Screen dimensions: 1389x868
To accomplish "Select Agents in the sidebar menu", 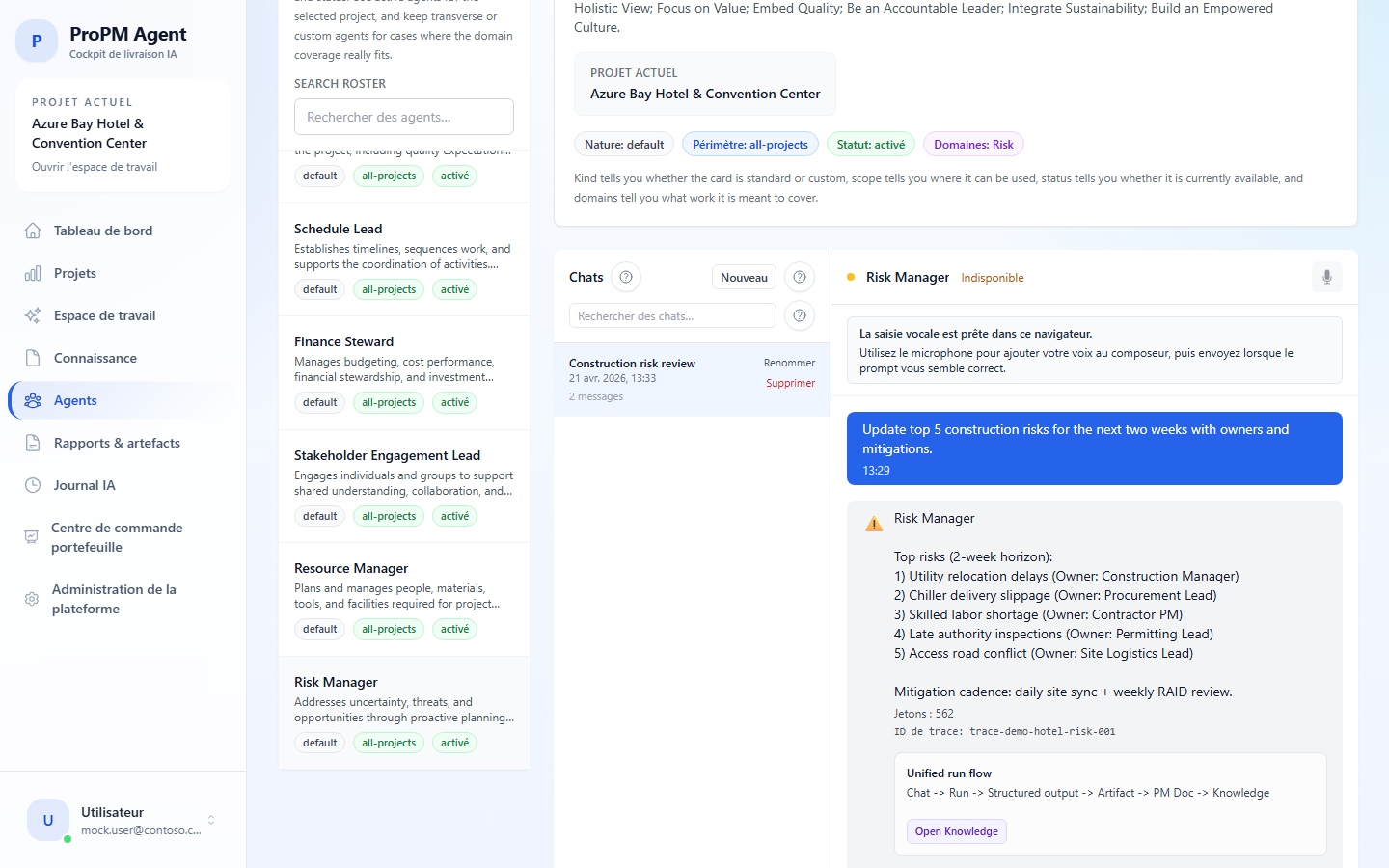I will click(74, 400).
